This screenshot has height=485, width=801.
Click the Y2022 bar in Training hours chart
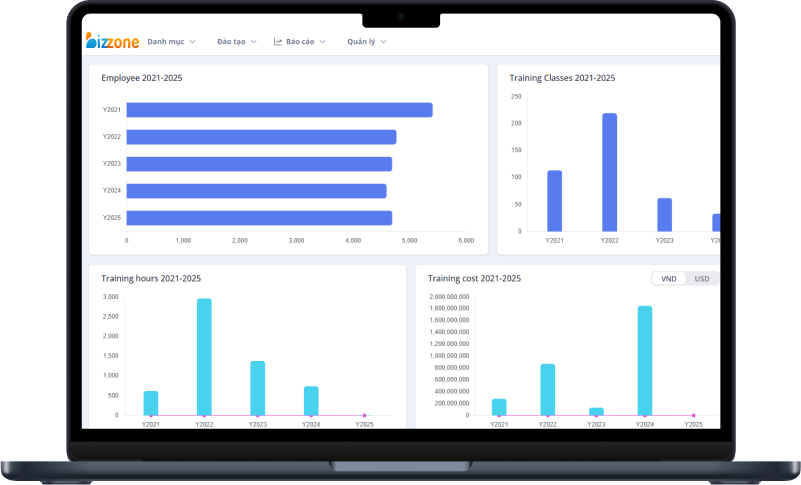[x=204, y=357]
